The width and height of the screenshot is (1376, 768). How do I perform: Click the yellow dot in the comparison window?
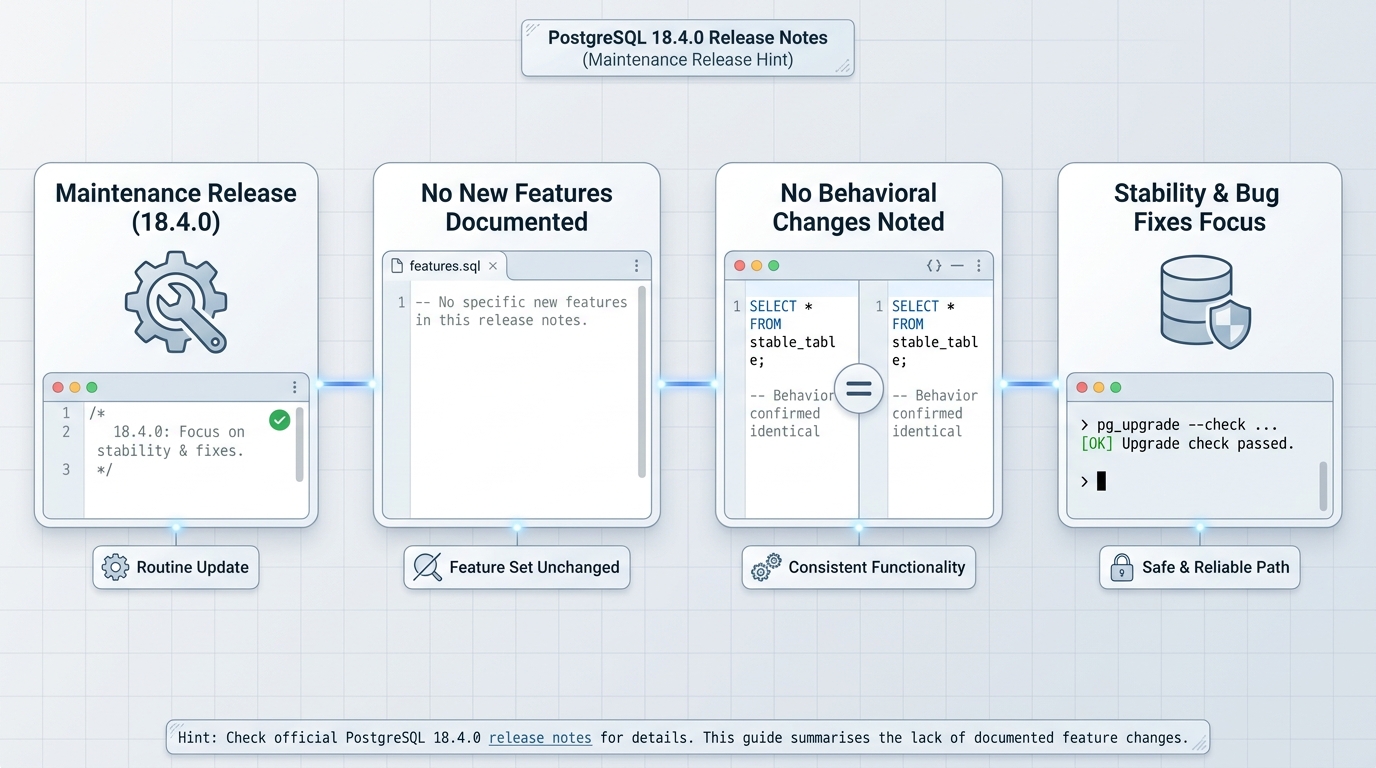756,266
